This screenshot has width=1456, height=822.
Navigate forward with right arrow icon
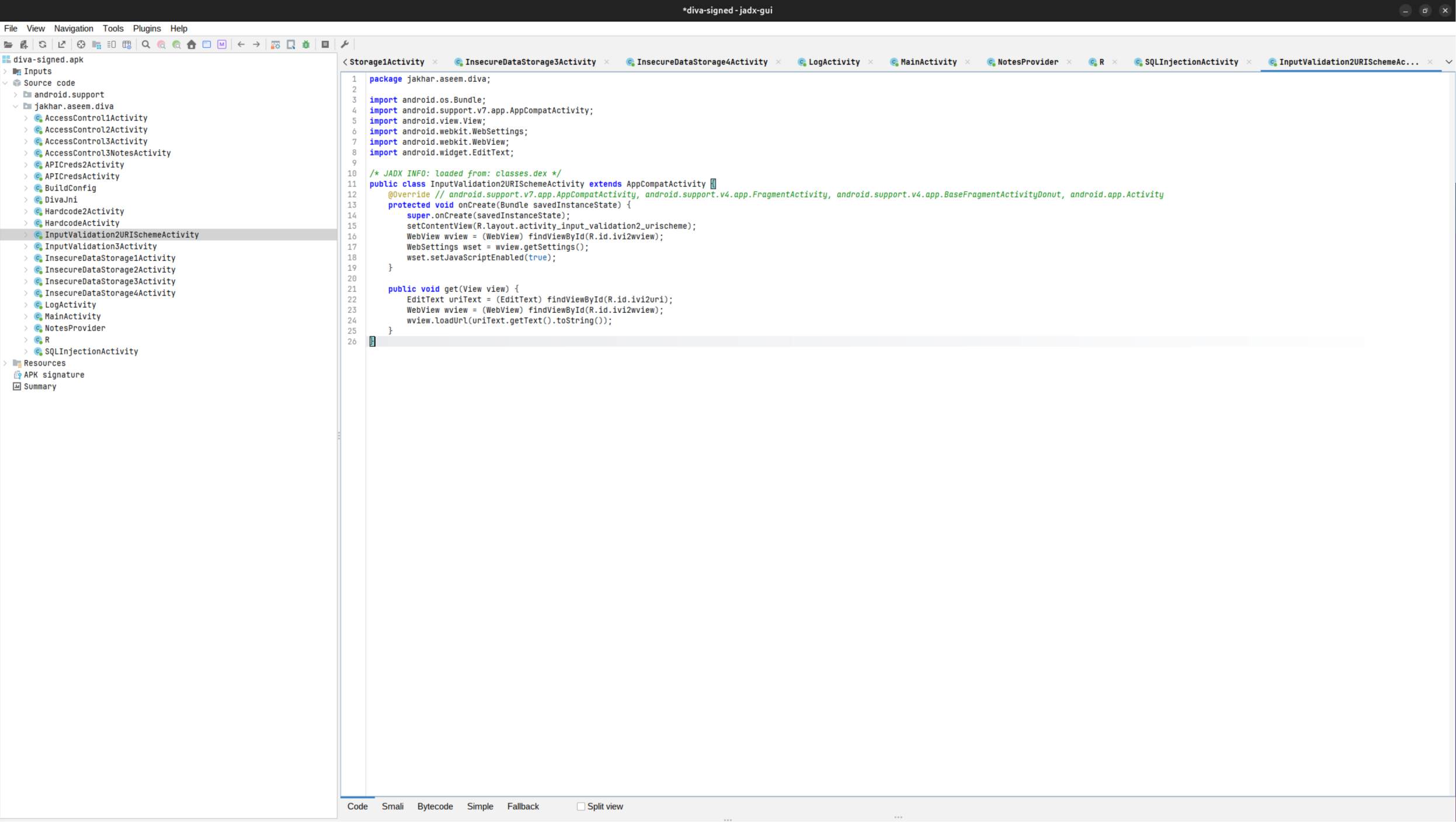pos(256,44)
